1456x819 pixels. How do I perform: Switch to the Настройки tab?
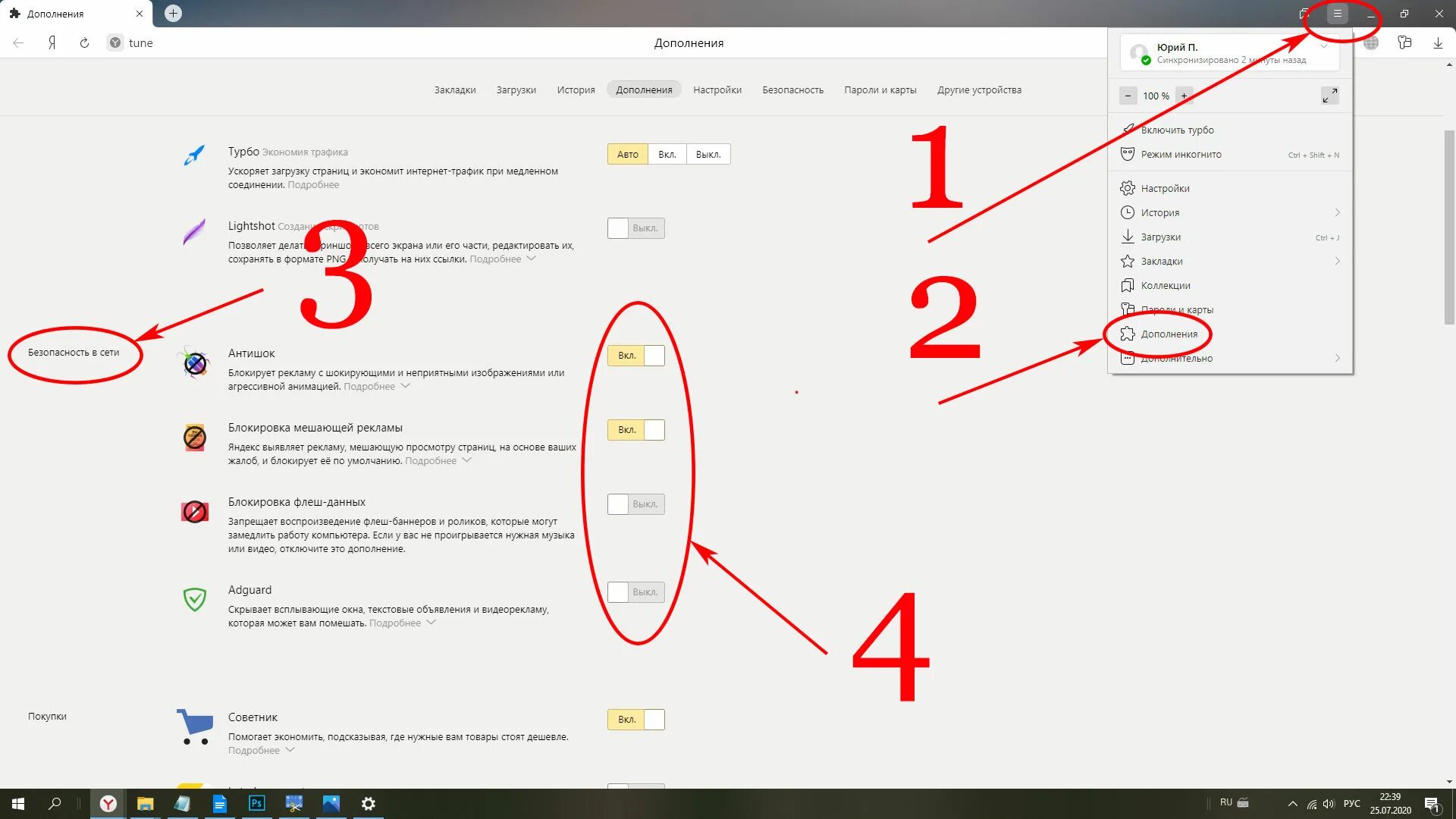717,89
